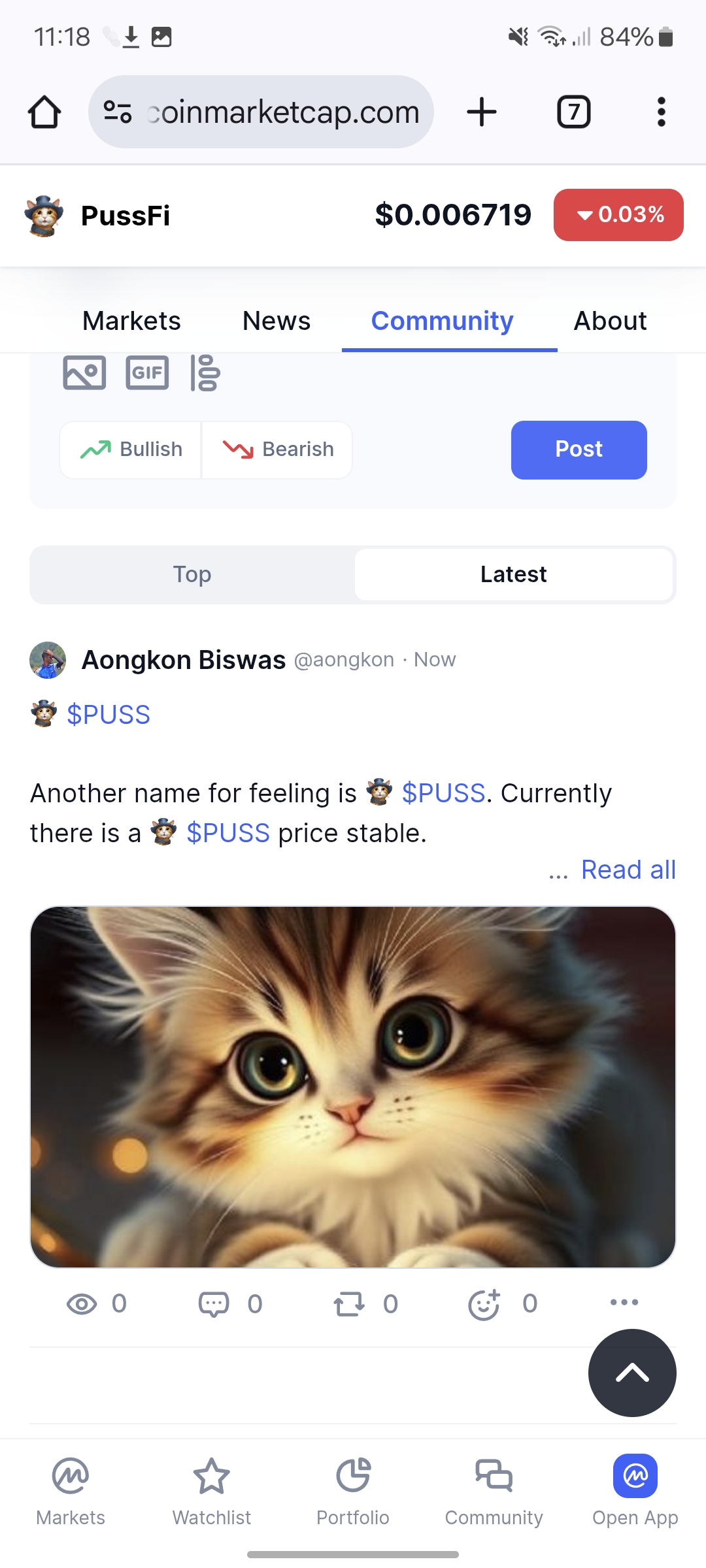Open the tab switcher showing 7 tabs

tap(573, 112)
